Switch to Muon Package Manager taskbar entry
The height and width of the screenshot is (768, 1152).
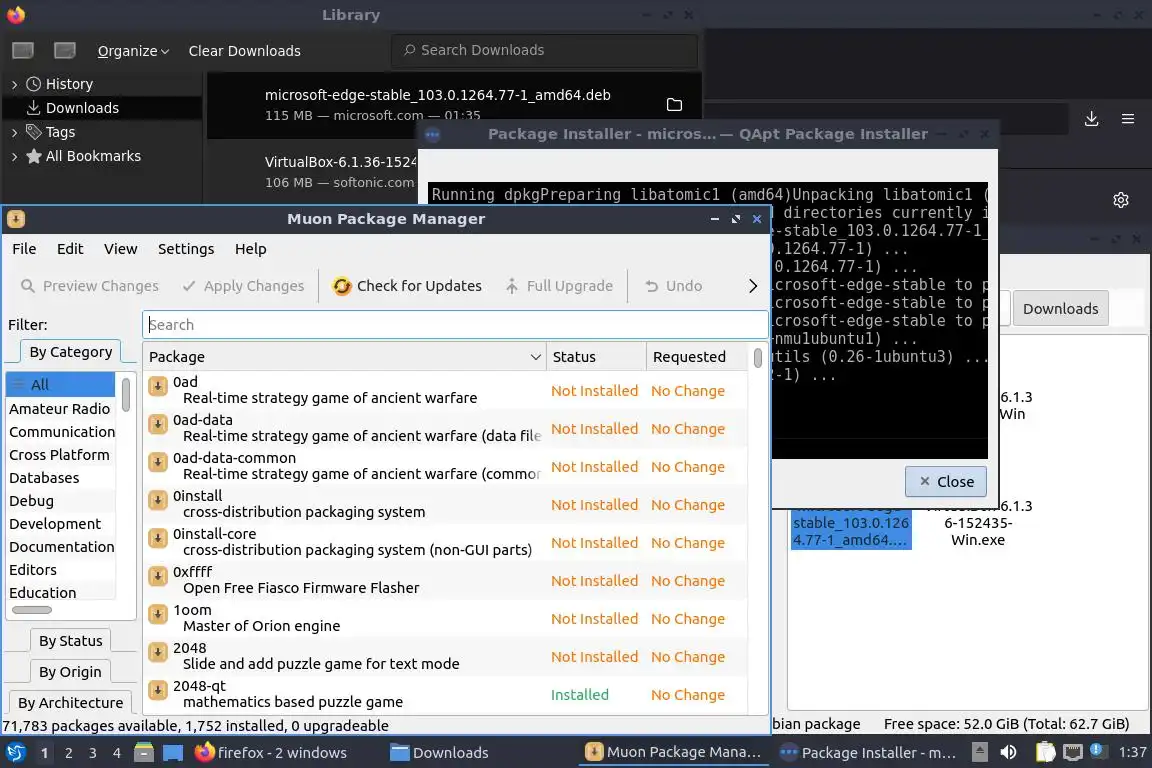673,753
